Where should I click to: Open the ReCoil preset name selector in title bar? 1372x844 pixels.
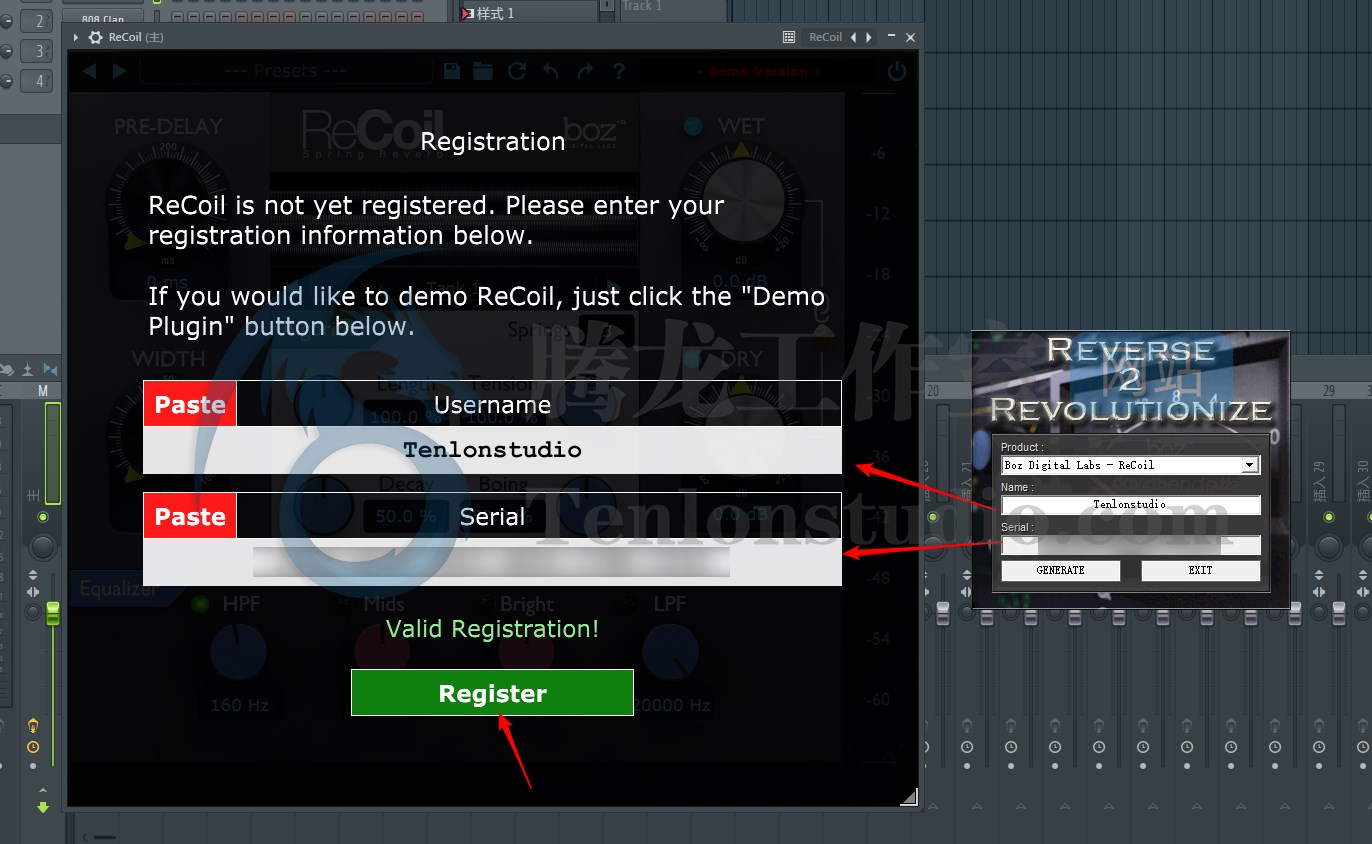825,37
